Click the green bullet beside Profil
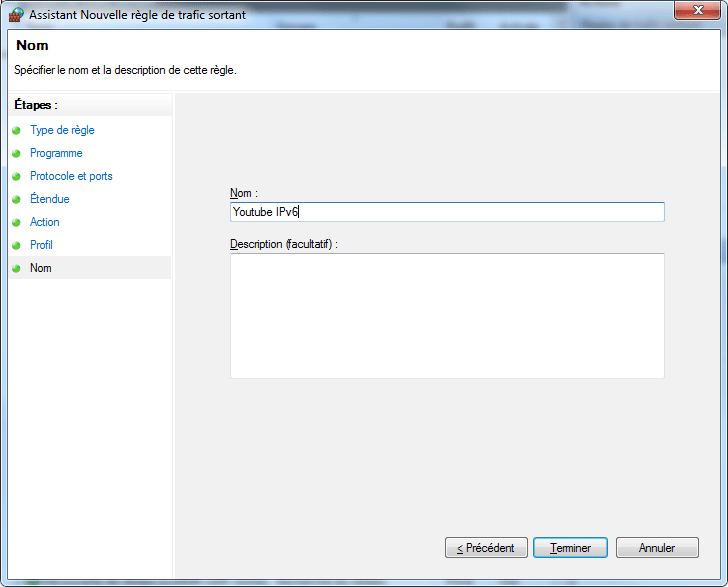Viewport: 728px width, 587px height. click(x=16, y=245)
